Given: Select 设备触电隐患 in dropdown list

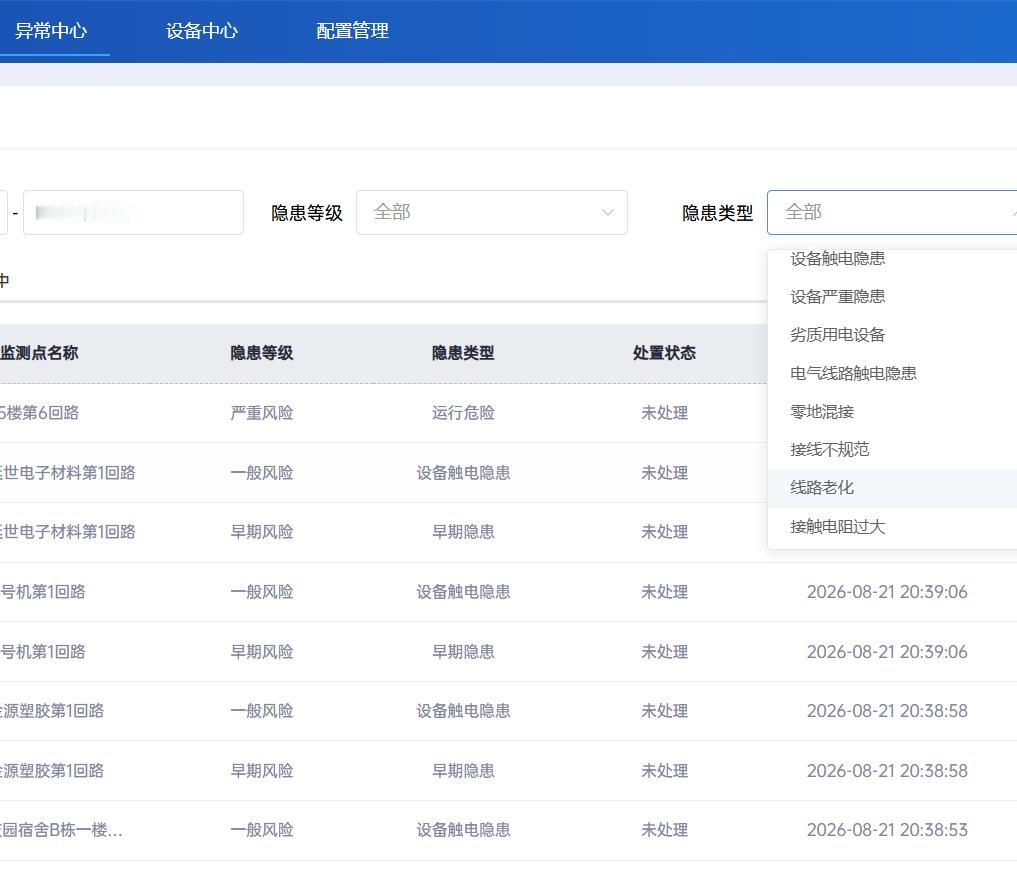Looking at the screenshot, I should click(x=837, y=258).
